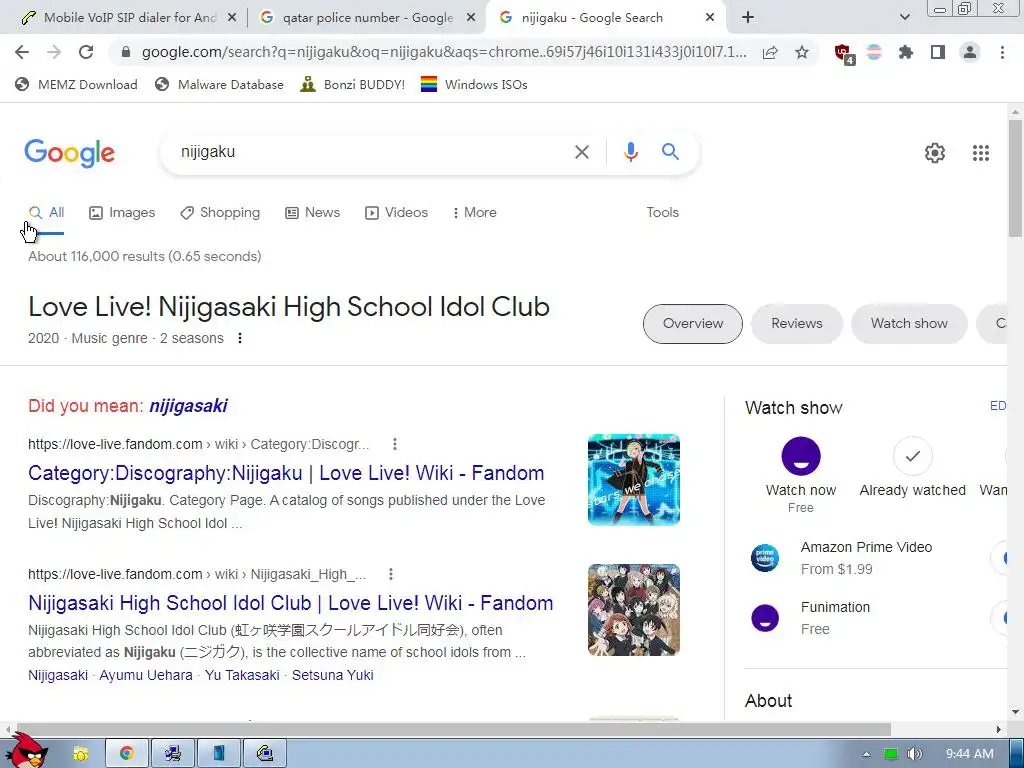The image size is (1024, 768).
Task: Toggle the browser side panel icon
Action: pos(938,52)
